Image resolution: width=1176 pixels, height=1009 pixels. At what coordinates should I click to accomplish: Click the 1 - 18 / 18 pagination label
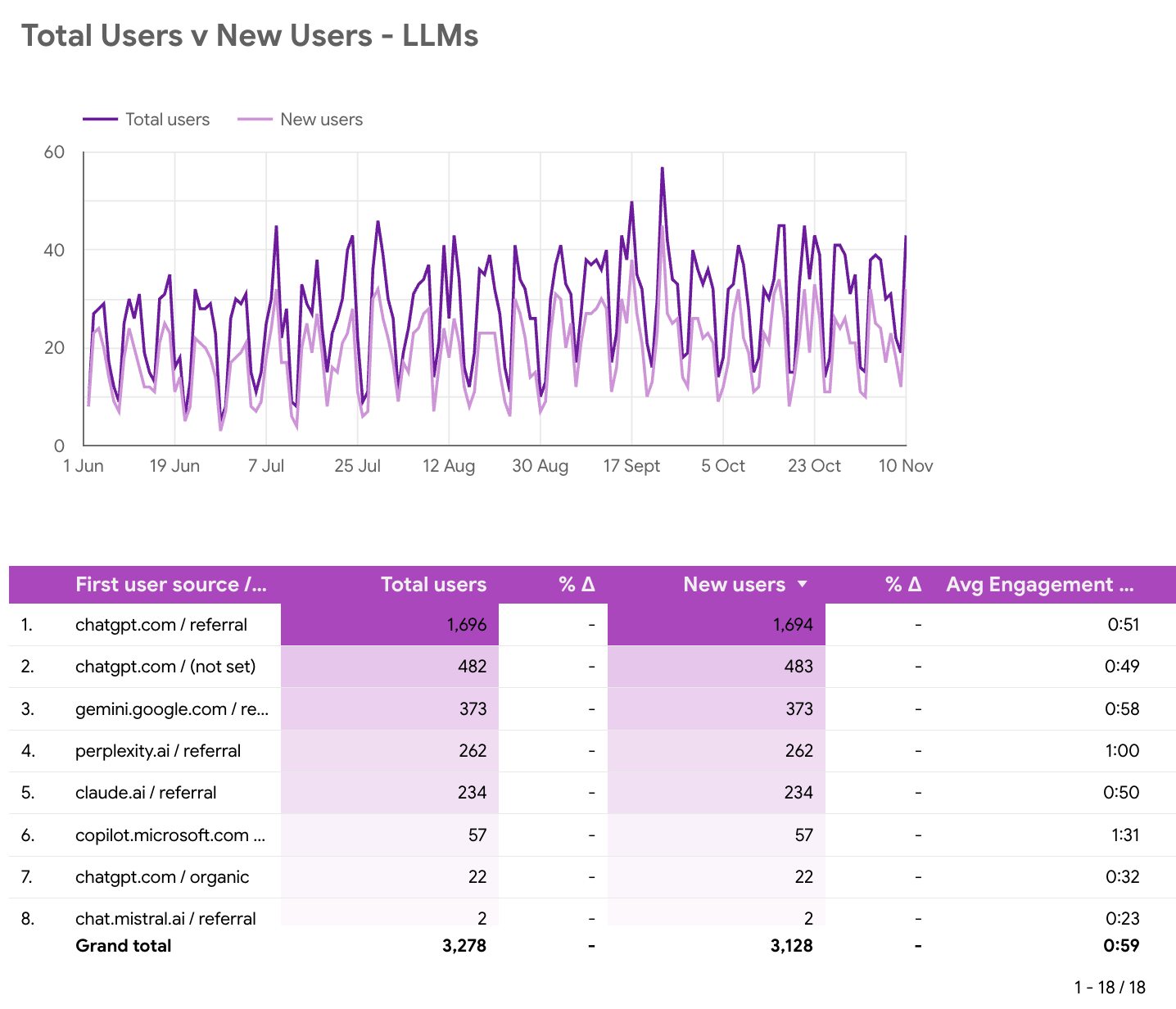point(1110,987)
